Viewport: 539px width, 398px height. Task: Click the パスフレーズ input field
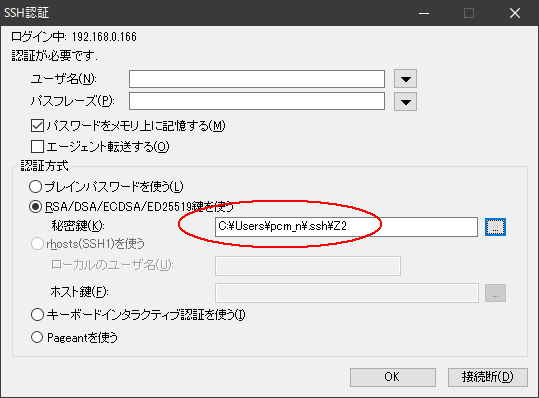tap(257, 101)
